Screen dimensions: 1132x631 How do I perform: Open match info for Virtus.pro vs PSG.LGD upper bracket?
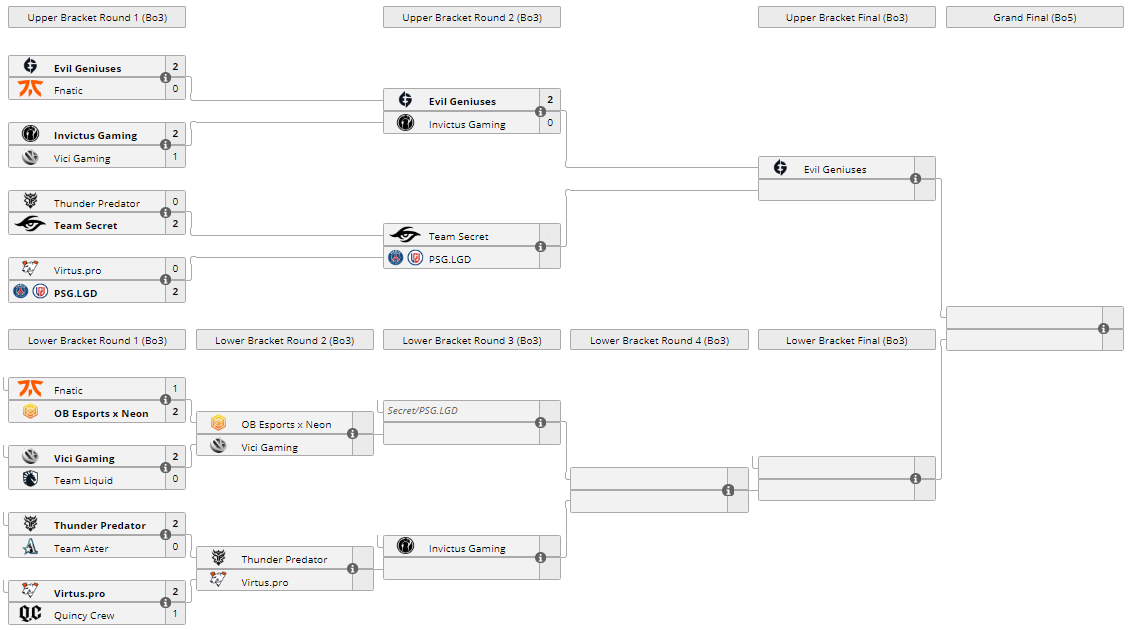[166, 280]
